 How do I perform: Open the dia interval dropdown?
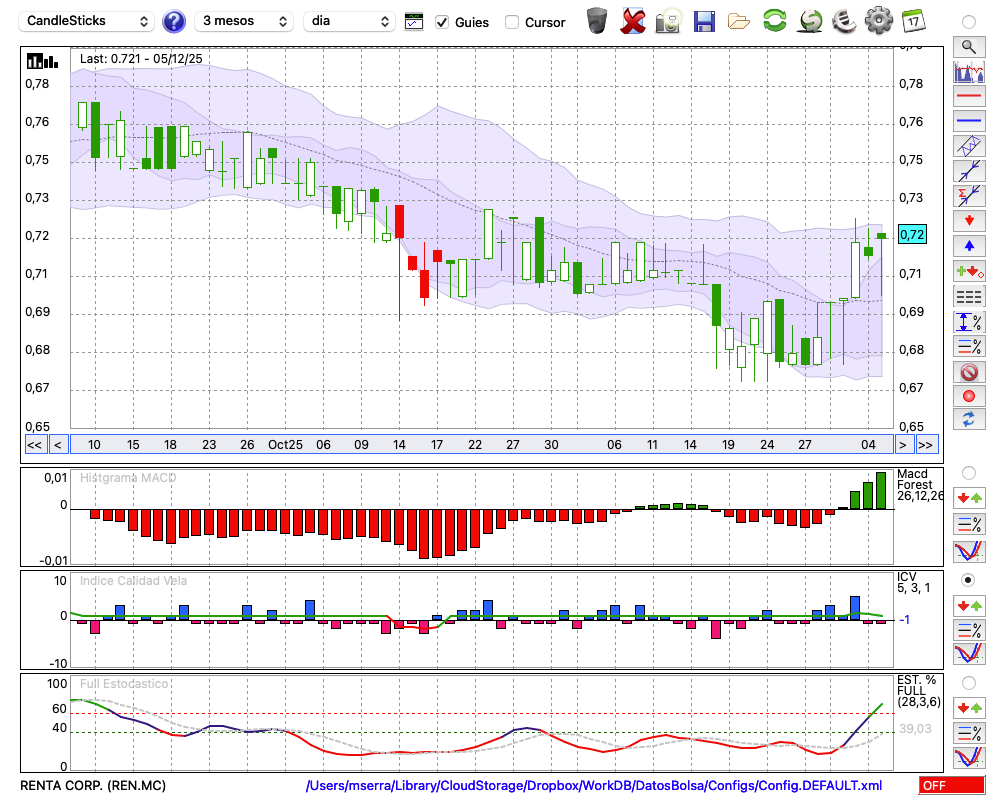(348, 21)
